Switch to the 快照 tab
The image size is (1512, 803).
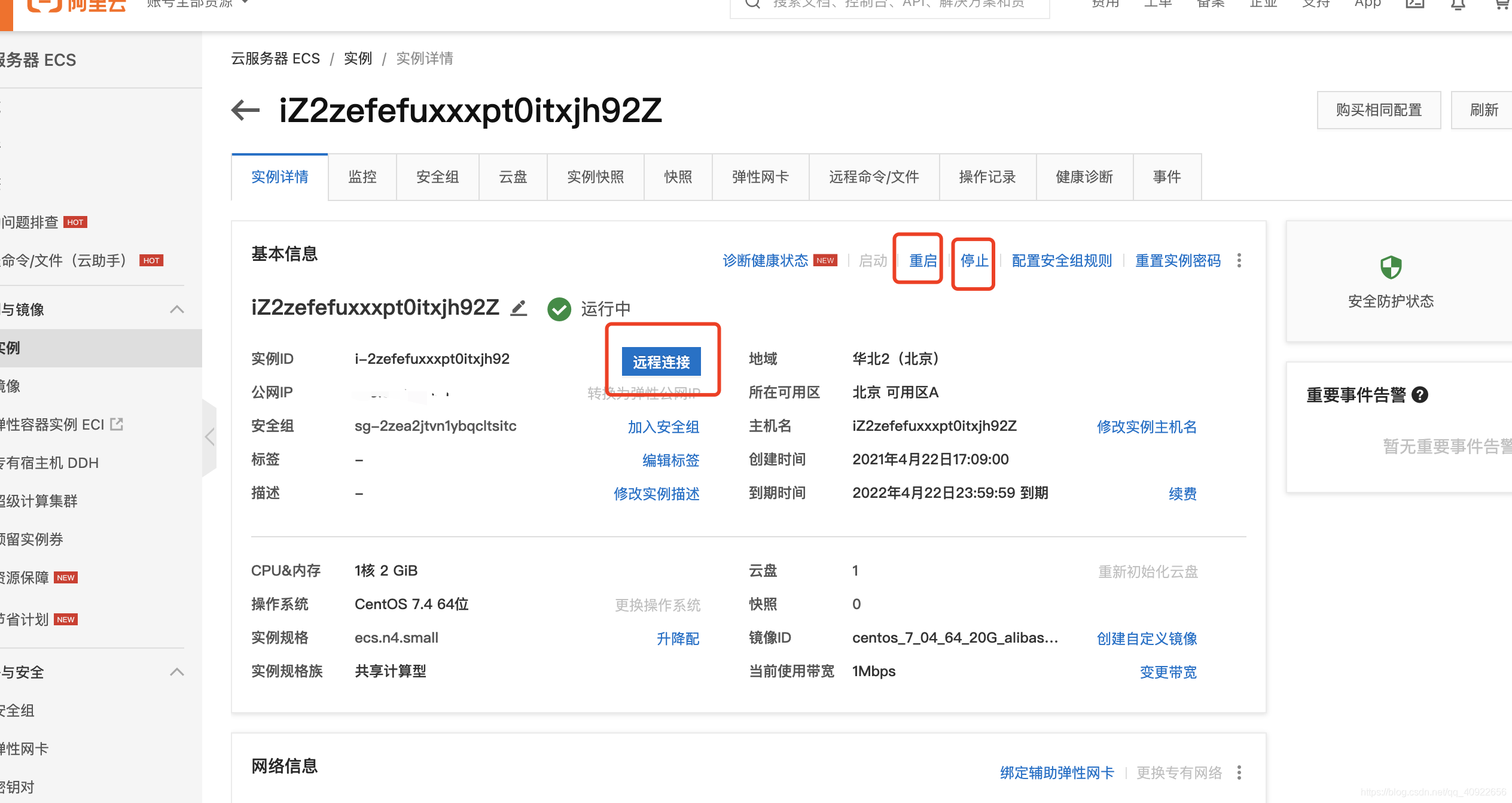[x=678, y=177]
